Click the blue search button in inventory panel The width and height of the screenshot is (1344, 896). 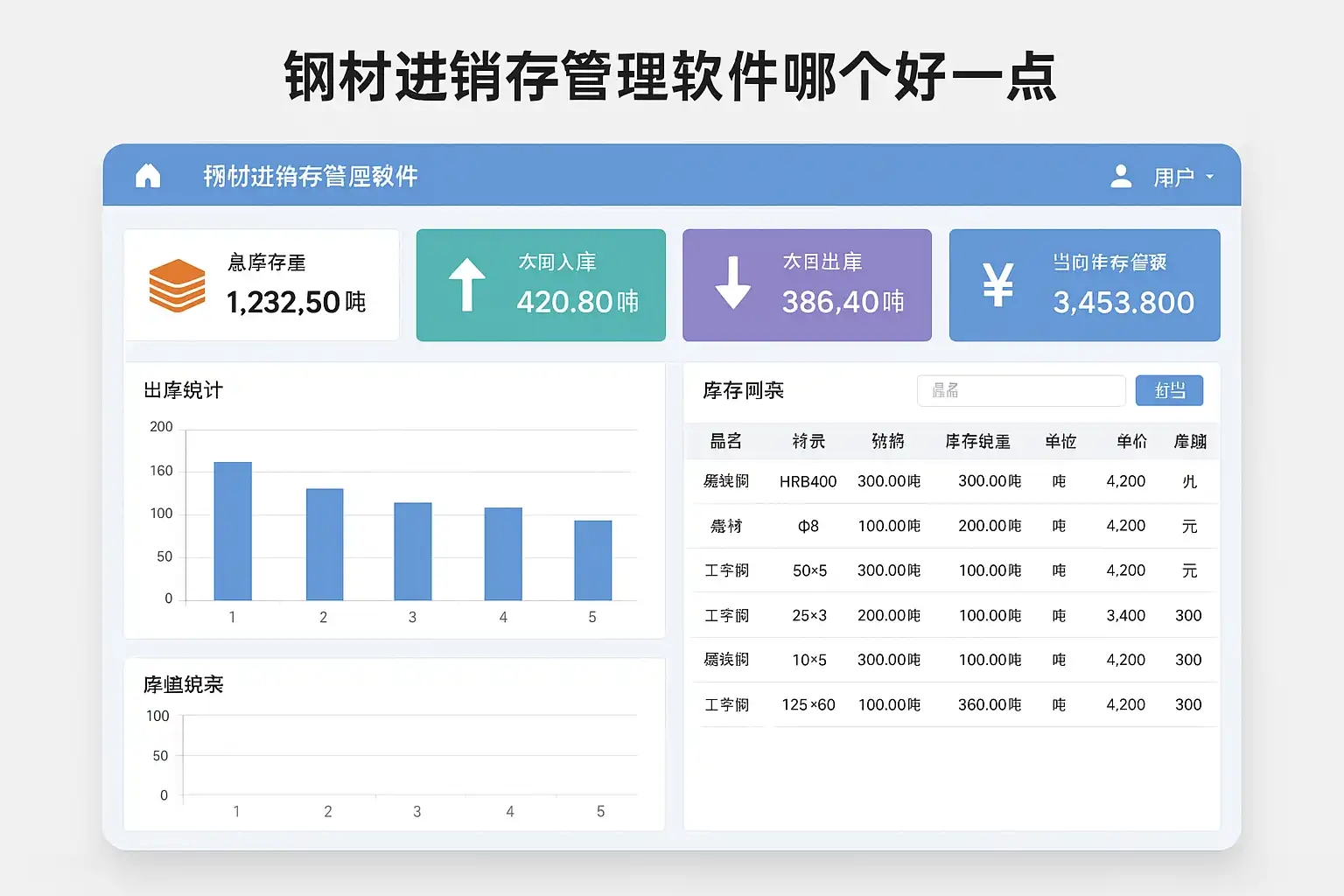pos(1169,390)
